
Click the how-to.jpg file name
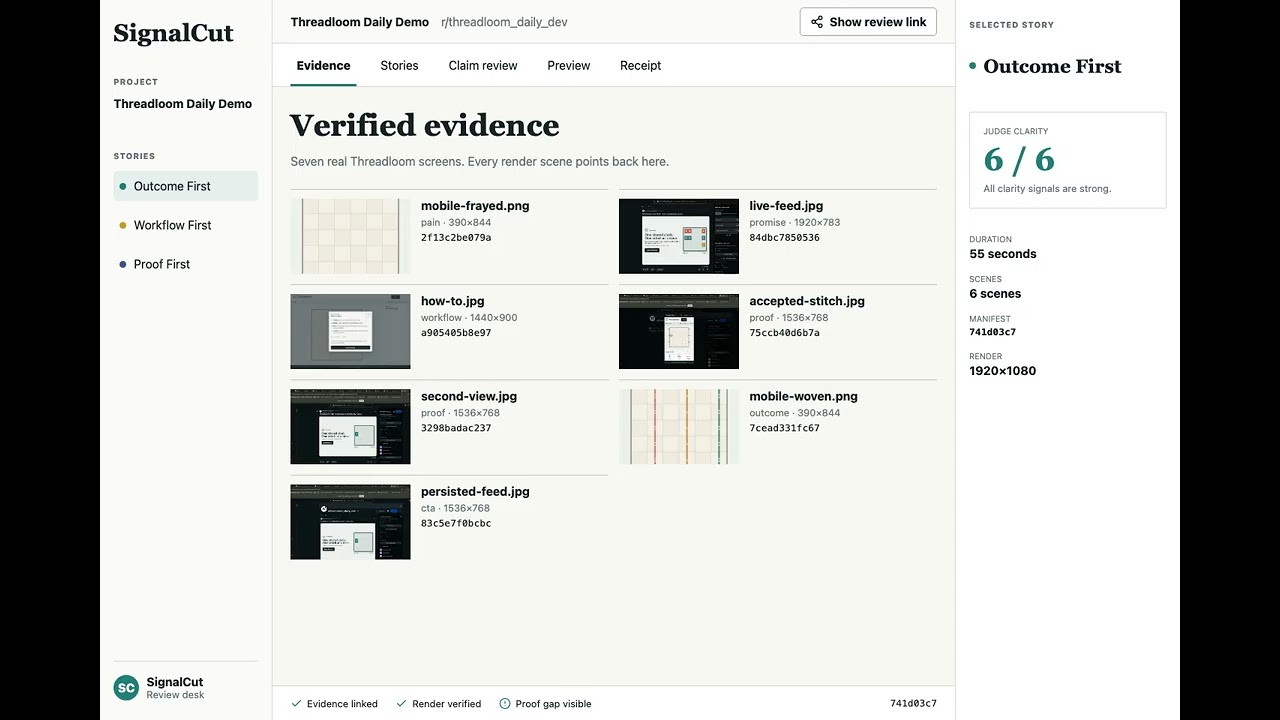tap(453, 301)
